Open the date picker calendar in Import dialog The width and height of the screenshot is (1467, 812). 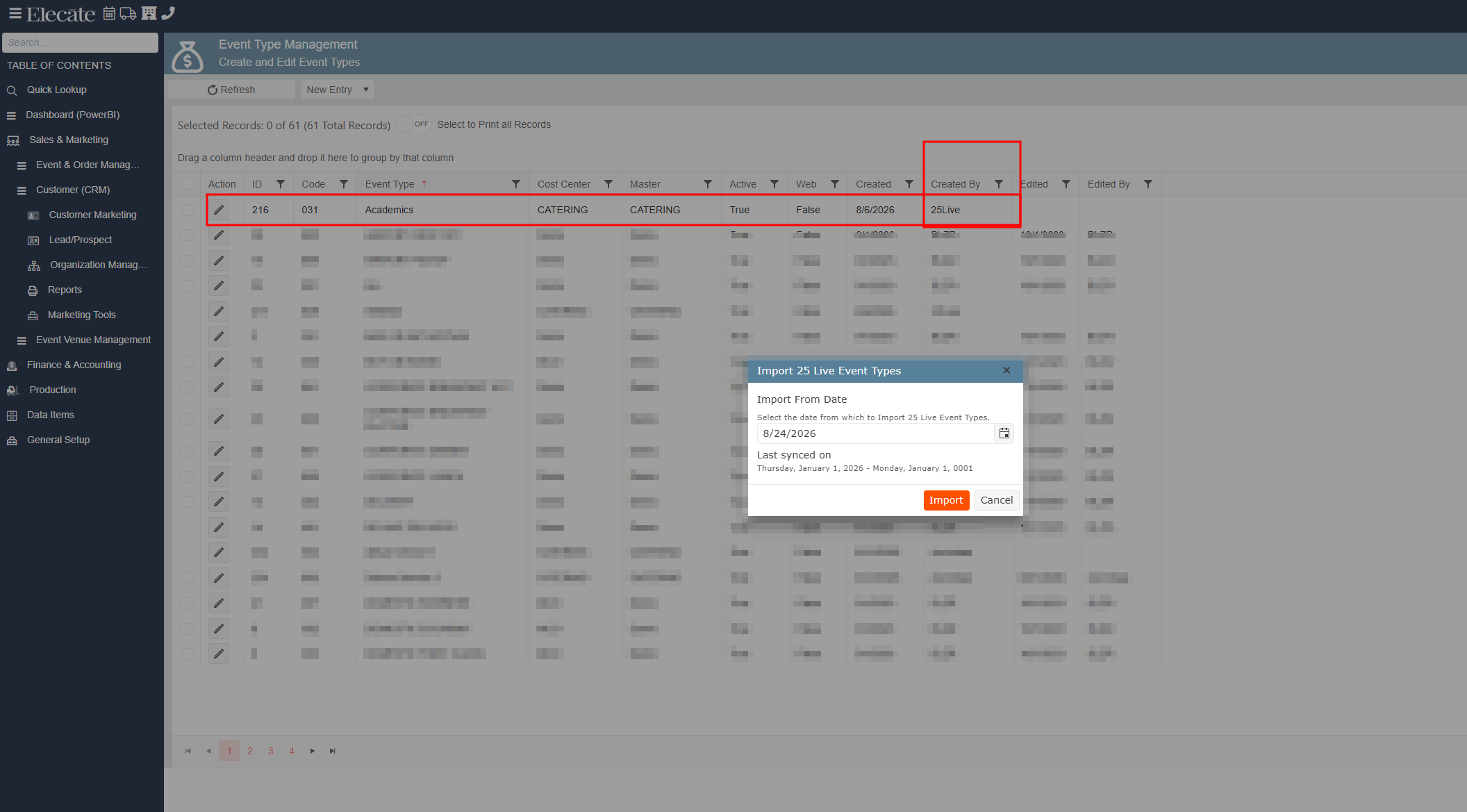1004,433
